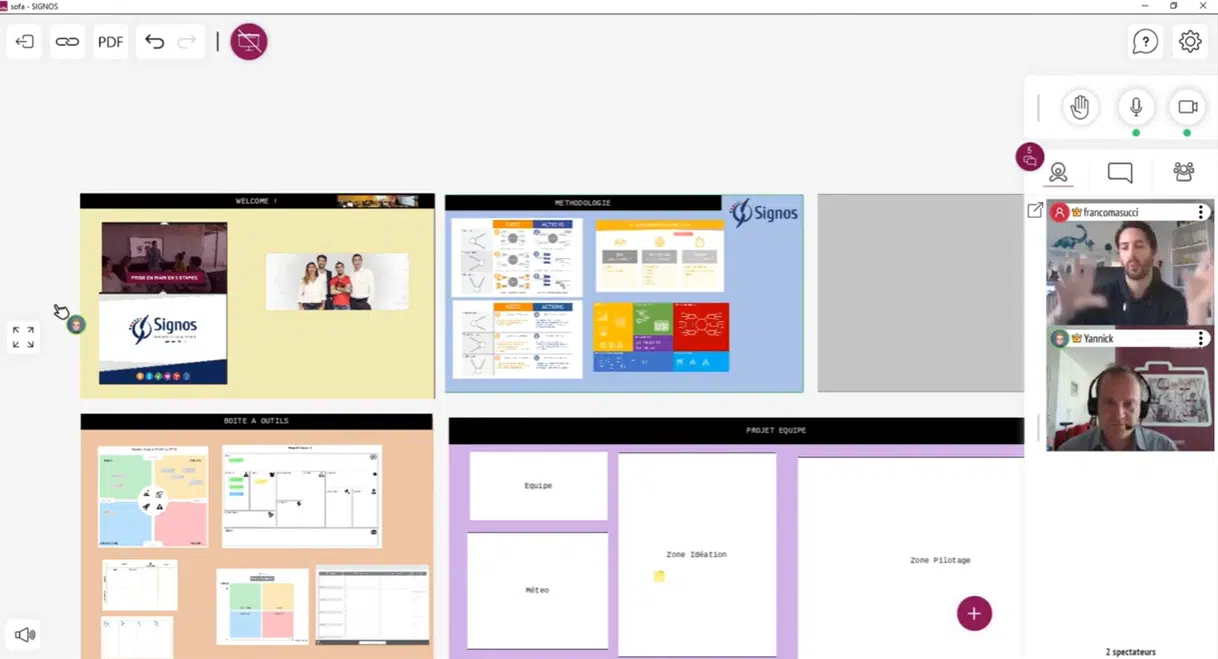Open the help question mark bubble
Image resolution: width=1218 pixels, height=659 pixels.
(1145, 42)
